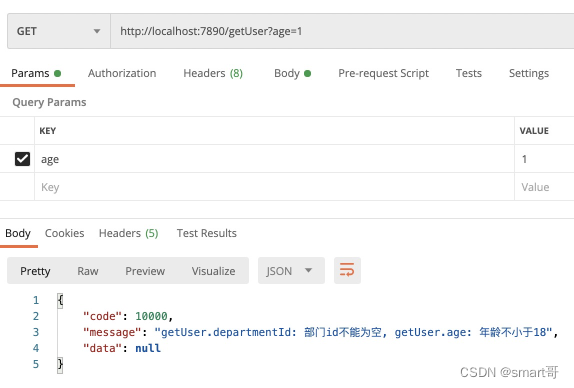Select the Preview response view
The height and width of the screenshot is (388, 574).
pos(145,271)
